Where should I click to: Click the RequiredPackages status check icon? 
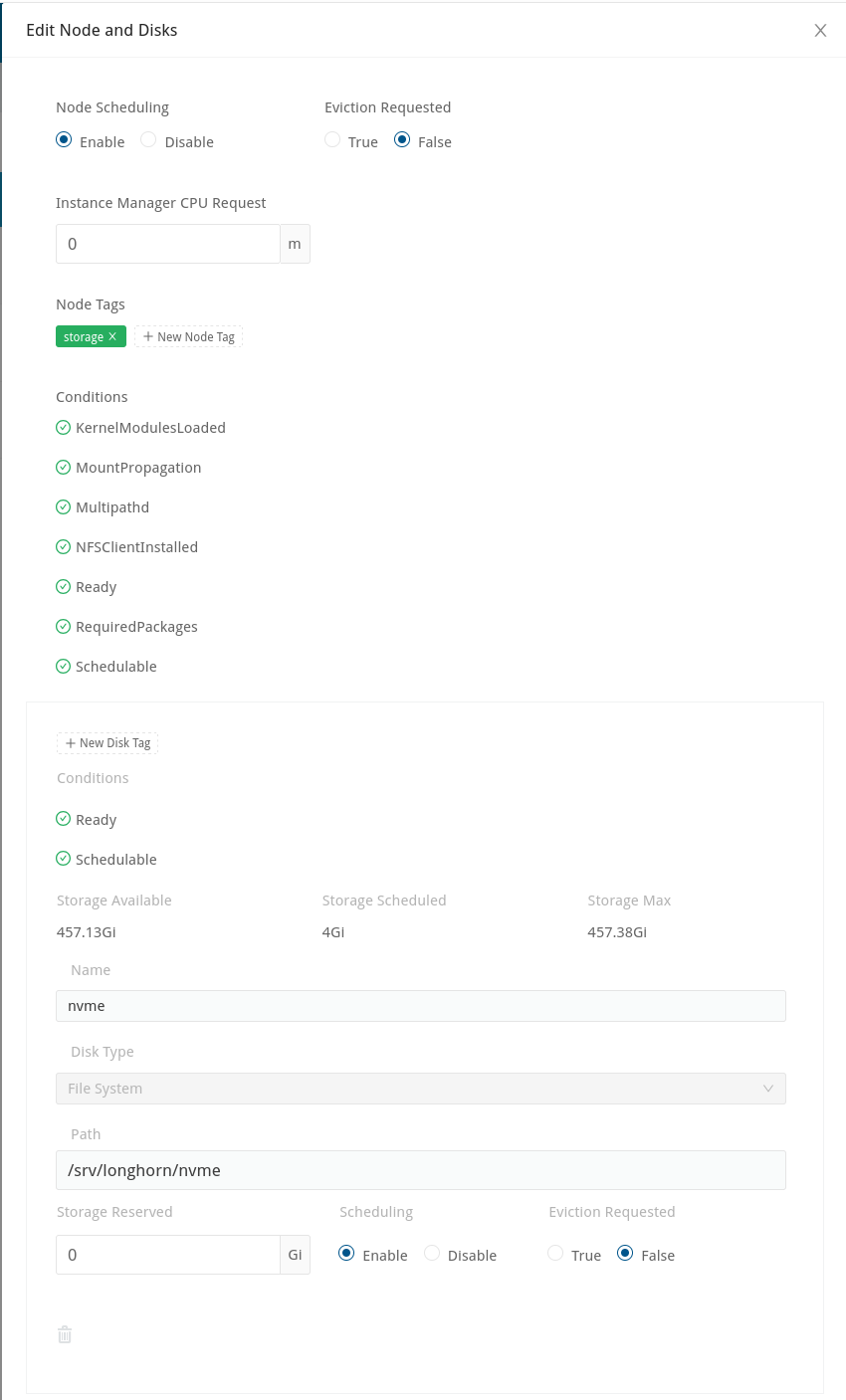coord(64,627)
